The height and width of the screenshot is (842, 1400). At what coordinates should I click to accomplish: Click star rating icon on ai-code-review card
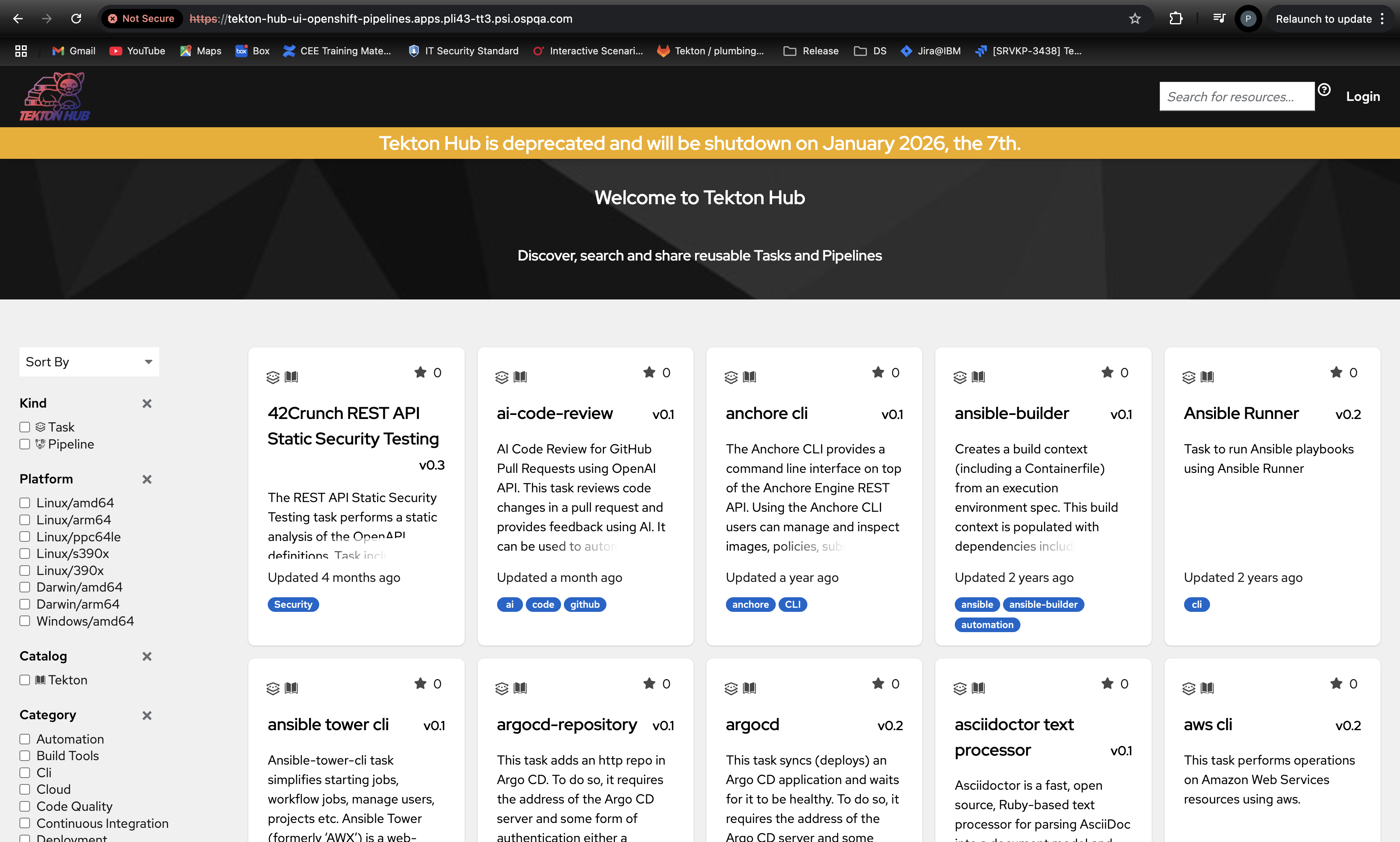click(x=649, y=372)
